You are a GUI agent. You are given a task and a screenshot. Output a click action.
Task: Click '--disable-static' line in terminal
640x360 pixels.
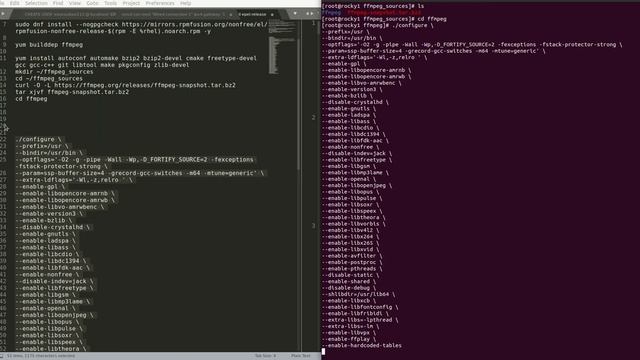tap(351, 275)
